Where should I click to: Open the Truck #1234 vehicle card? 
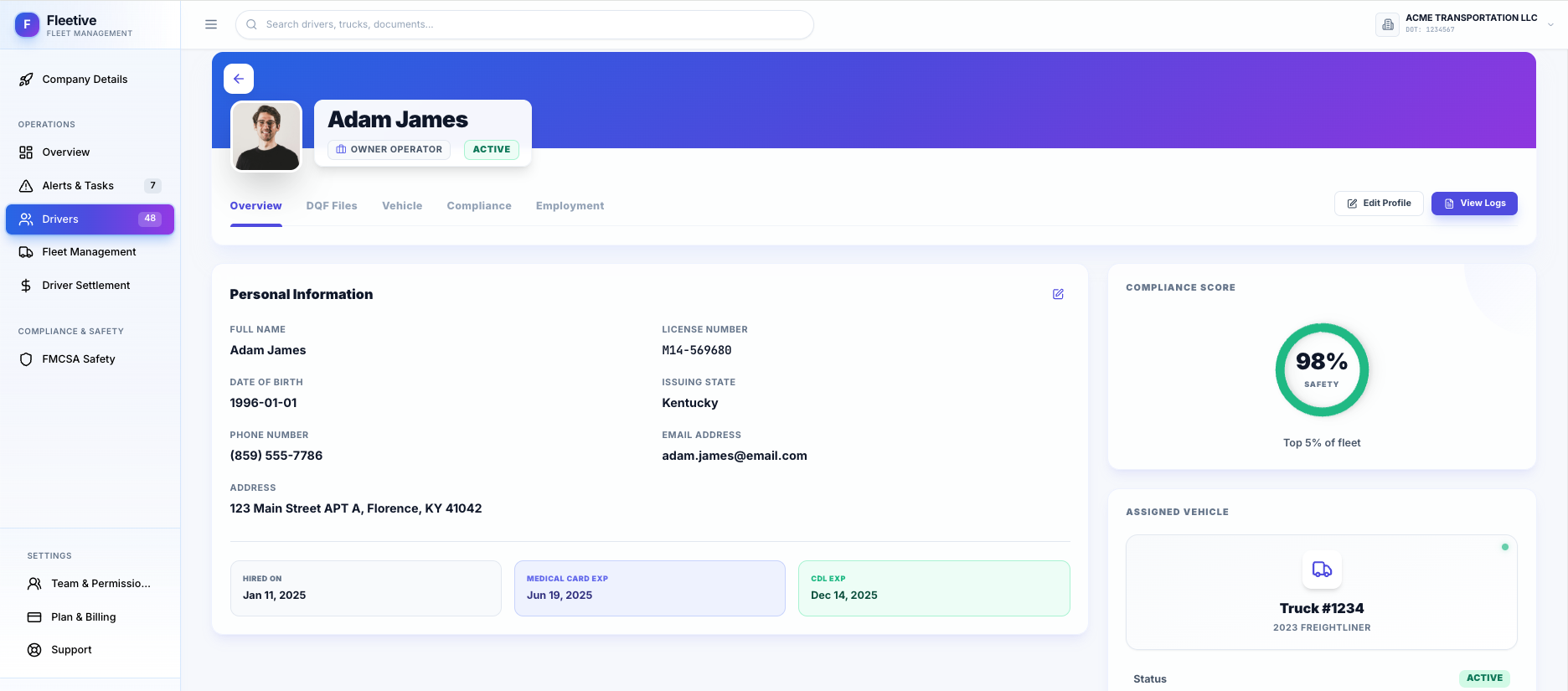tap(1322, 592)
